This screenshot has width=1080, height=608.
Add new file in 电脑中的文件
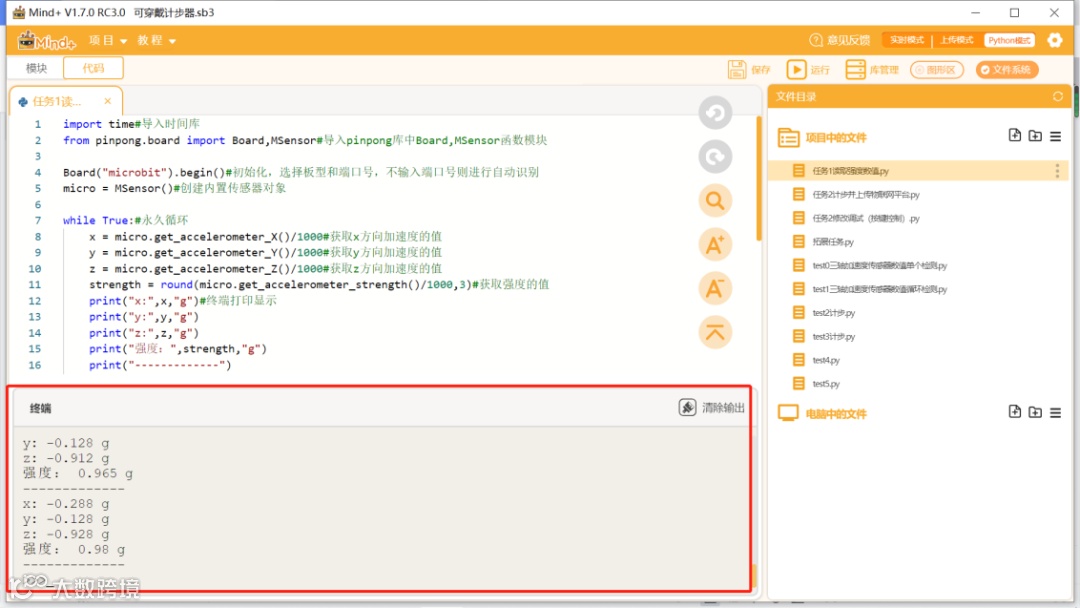click(1015, 412)
